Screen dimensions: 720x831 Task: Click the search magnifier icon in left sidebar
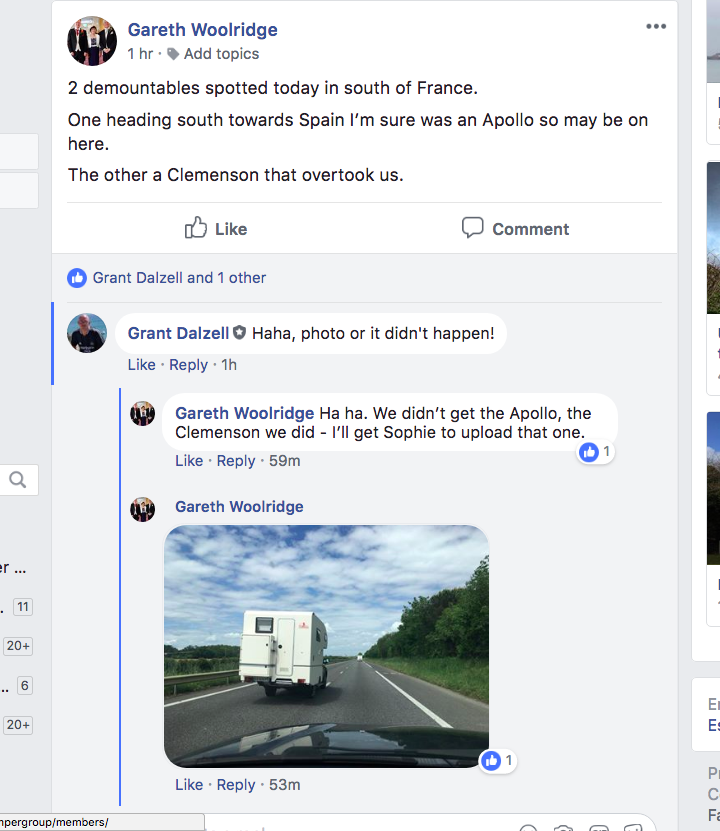pos(18,480)
